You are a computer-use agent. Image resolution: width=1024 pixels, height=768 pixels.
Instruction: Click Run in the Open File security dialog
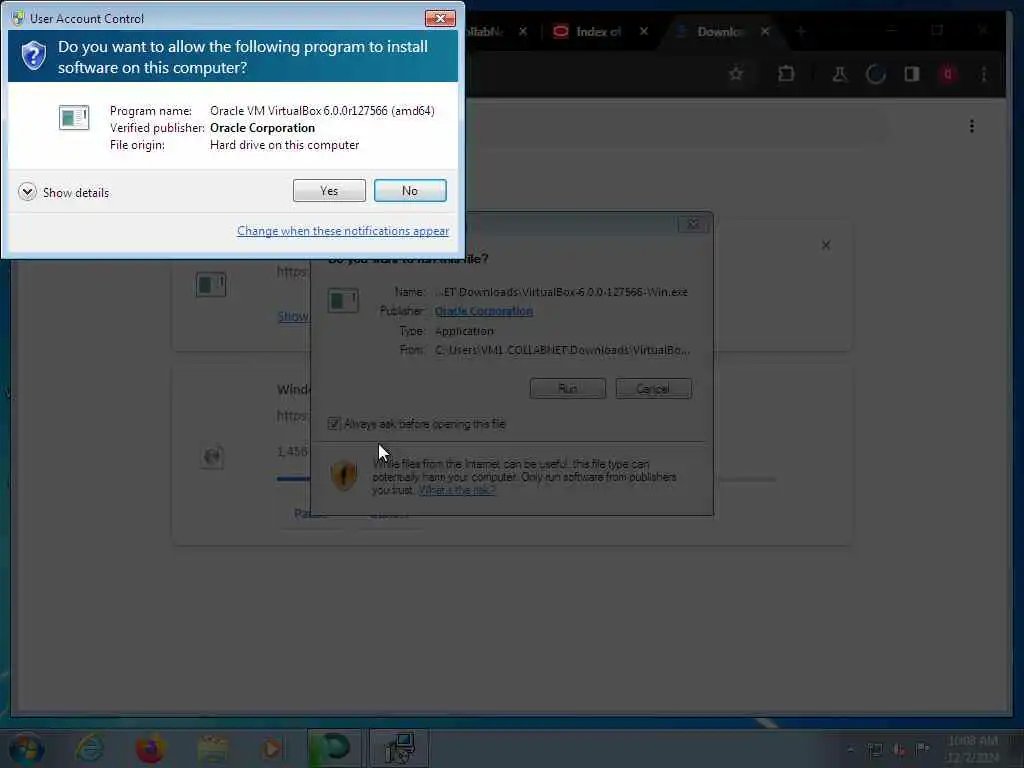pyautogui.click(x=568, y=389)
